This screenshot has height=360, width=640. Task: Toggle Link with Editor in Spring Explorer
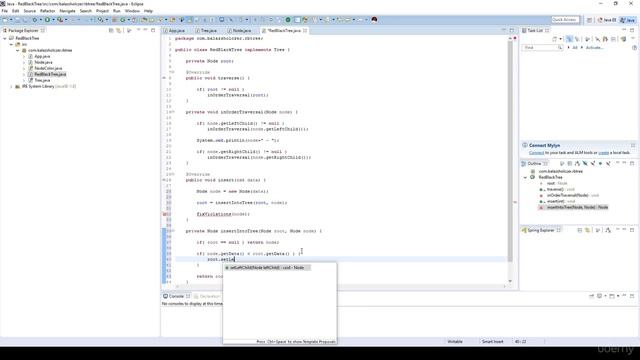587,231
